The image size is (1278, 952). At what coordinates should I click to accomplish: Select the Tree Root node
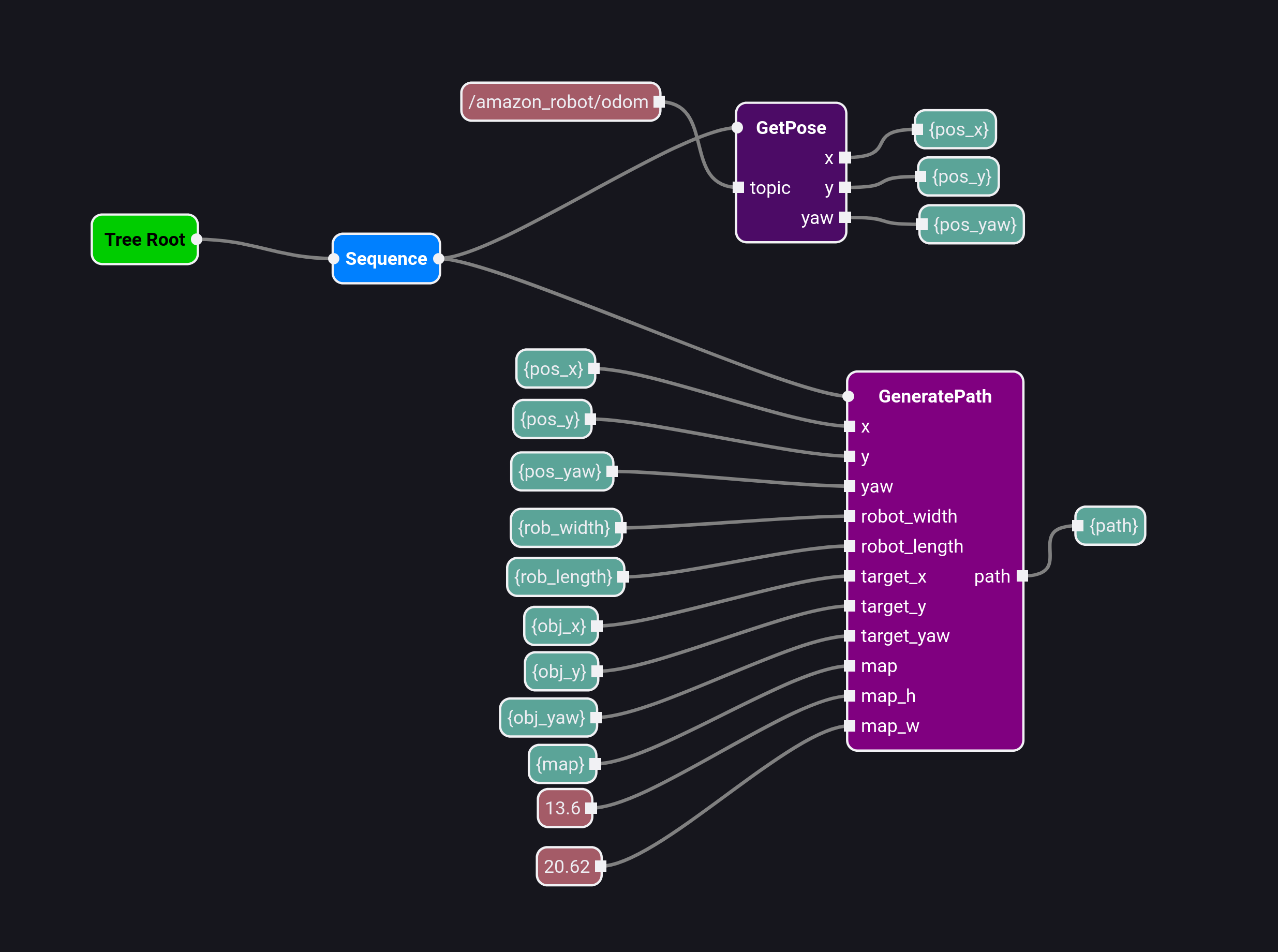coord(145,239)
